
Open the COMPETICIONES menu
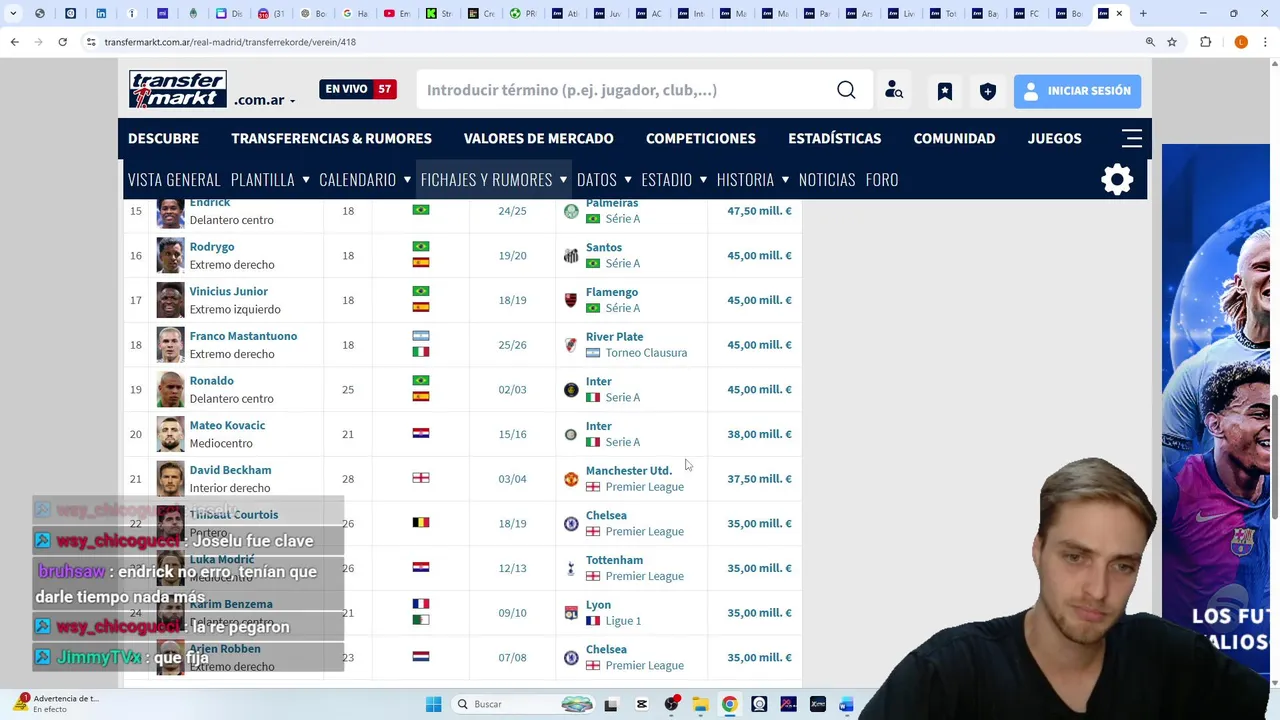[700, 138]
